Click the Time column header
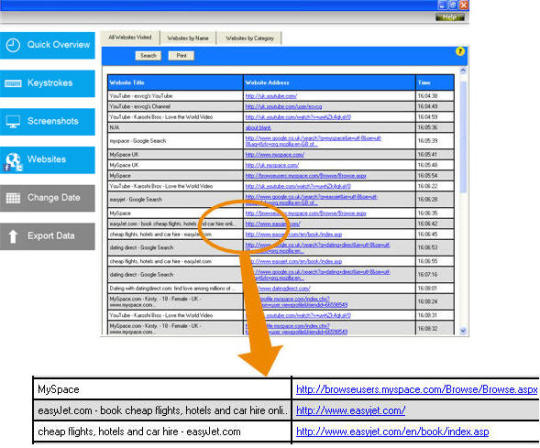The image size is (540, 448). 435,83
